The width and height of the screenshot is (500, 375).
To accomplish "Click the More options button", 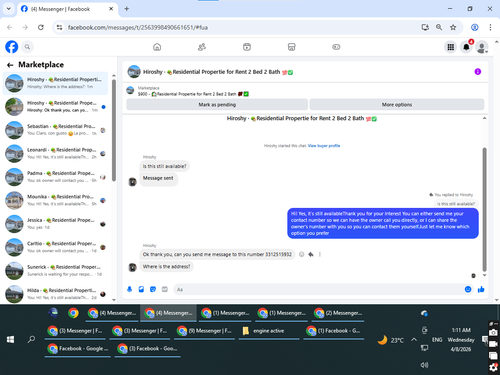I will pyautogui.click(x=397, y=105).
